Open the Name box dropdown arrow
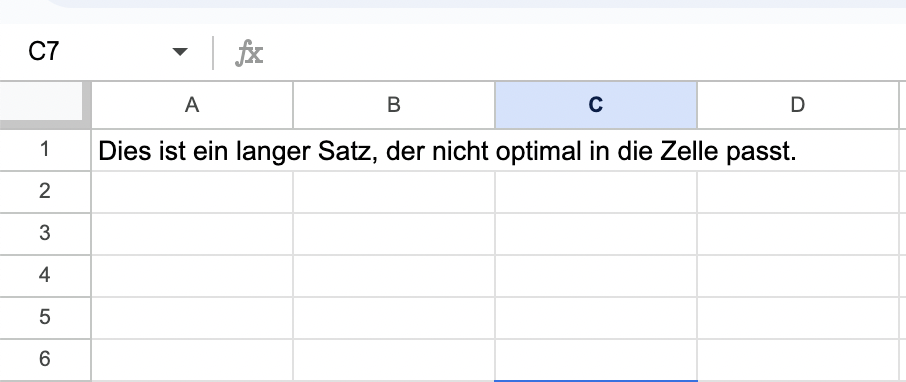 click(x=180, y=52)
